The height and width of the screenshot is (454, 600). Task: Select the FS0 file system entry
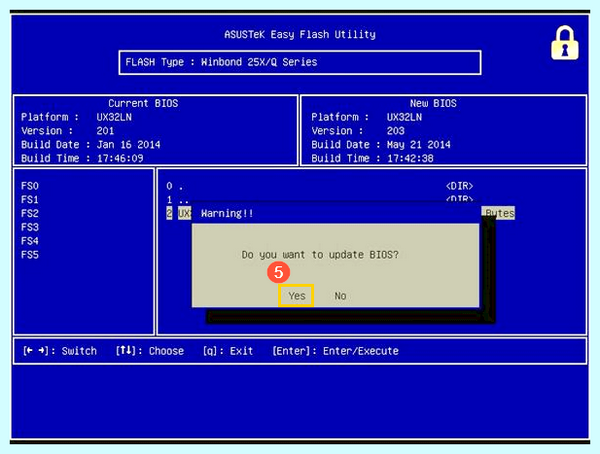tap(30, 186)
